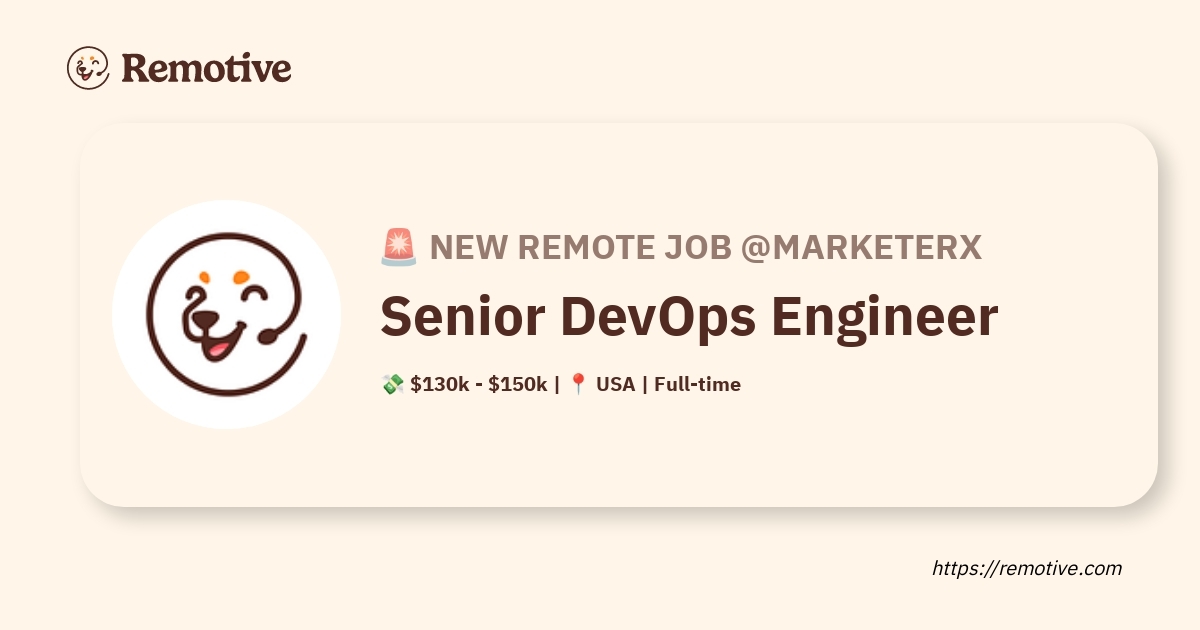The image size is (1200, 630).
Task: Click the red location pin icon
Action: pyautogui.click(x=577, y=384)
